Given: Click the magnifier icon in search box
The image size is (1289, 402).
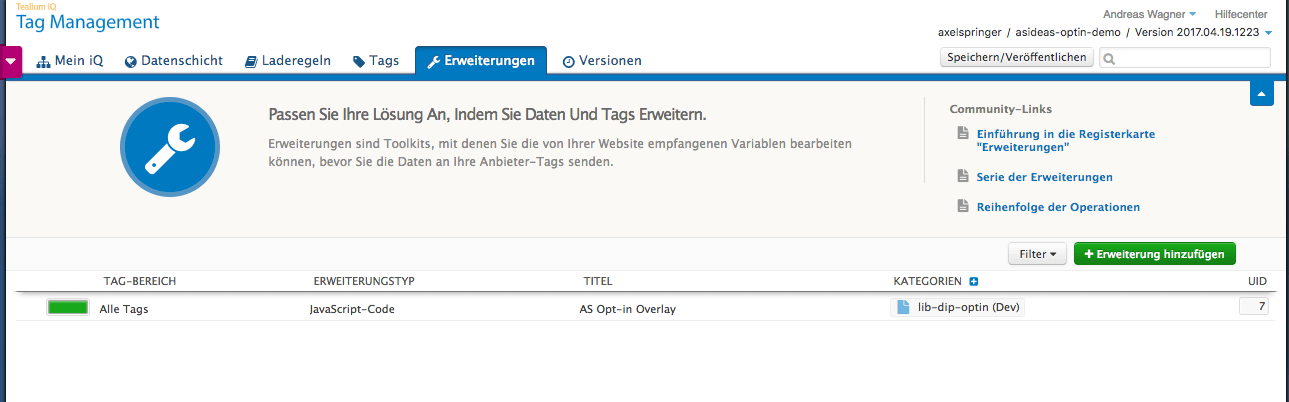Looking at the screenshot, I should point(1109,59).
